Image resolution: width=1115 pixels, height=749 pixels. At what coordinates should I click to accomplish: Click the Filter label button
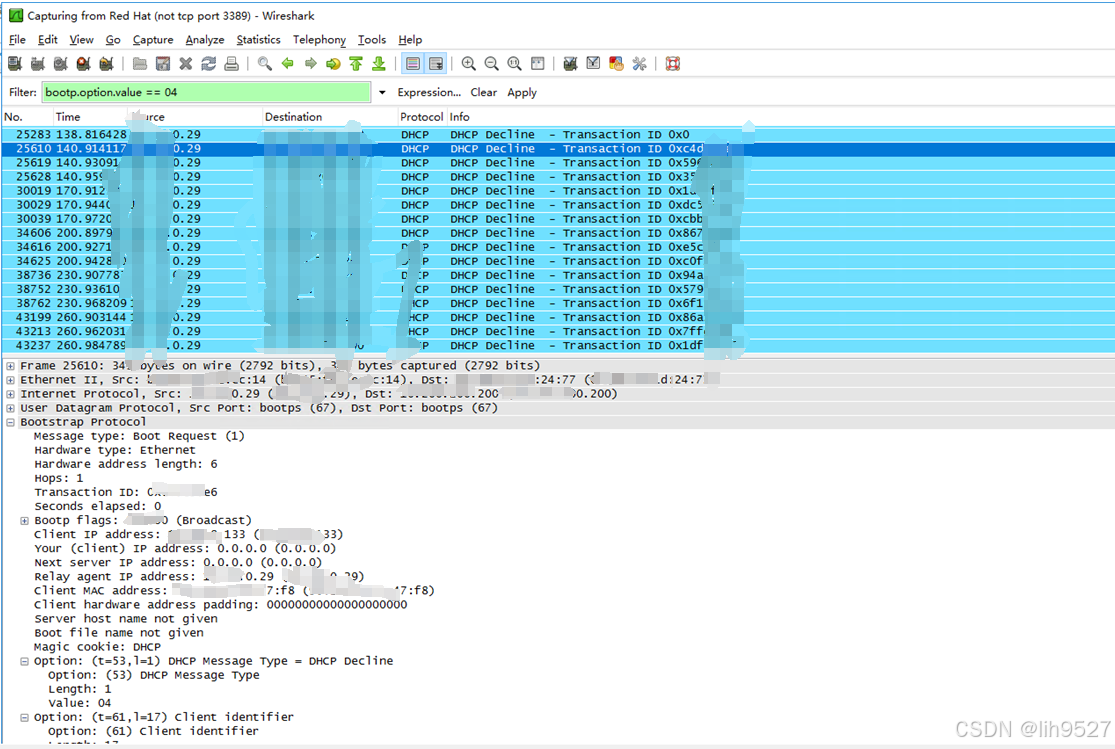23,92
